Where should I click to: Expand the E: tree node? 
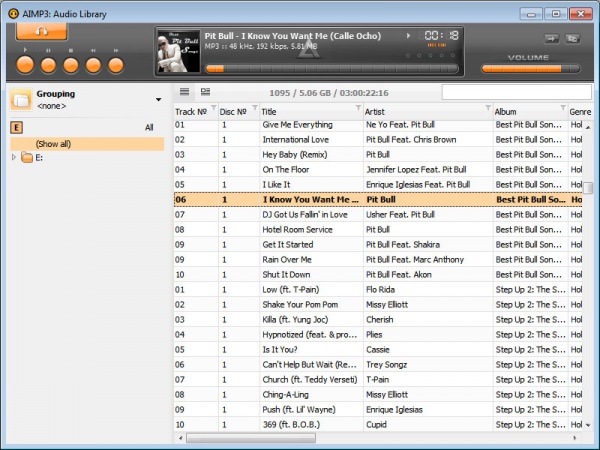pyautogui.click(x=14, y=158)
